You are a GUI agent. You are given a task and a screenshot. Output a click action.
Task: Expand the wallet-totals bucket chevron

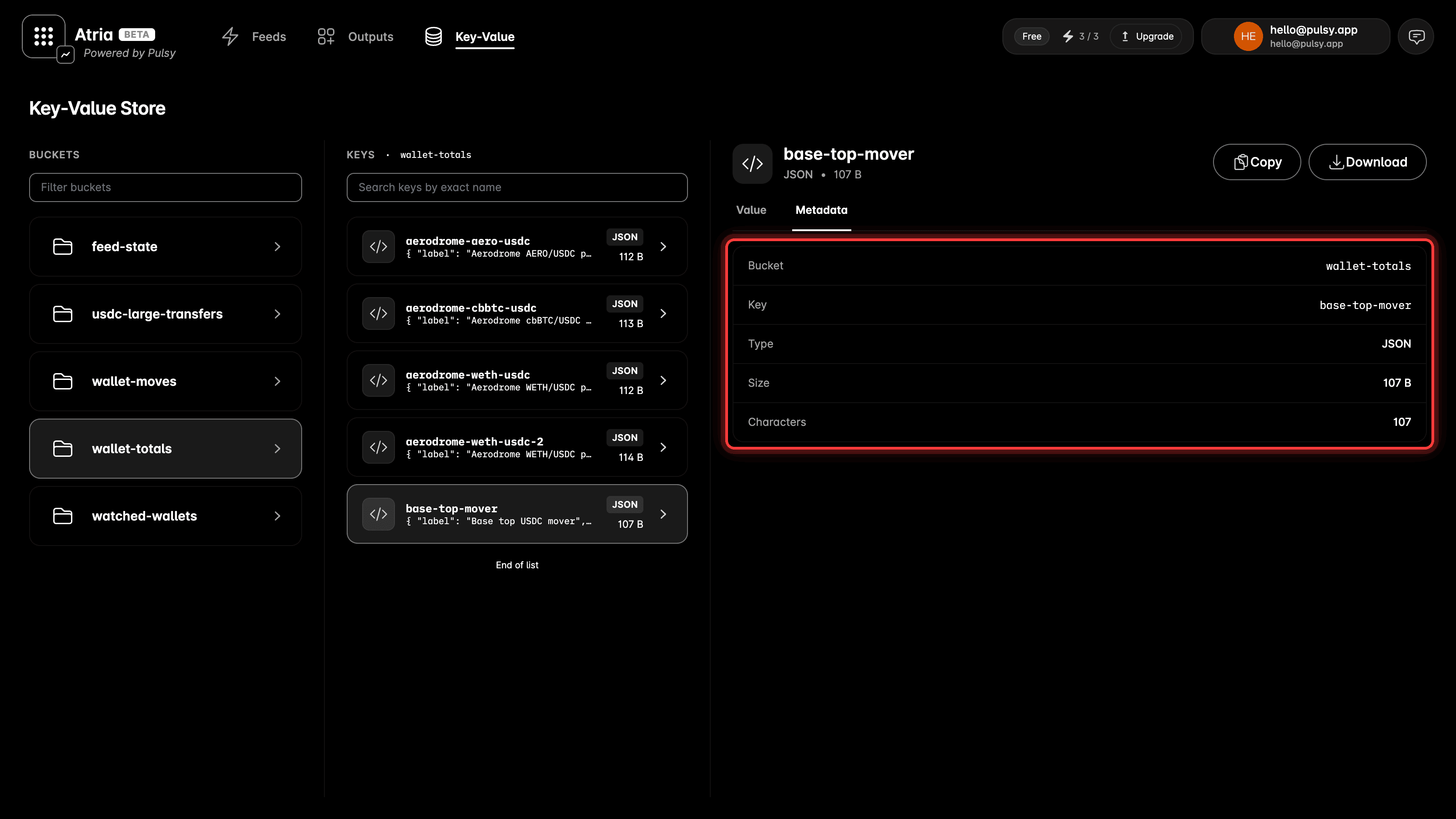point(278,449)
